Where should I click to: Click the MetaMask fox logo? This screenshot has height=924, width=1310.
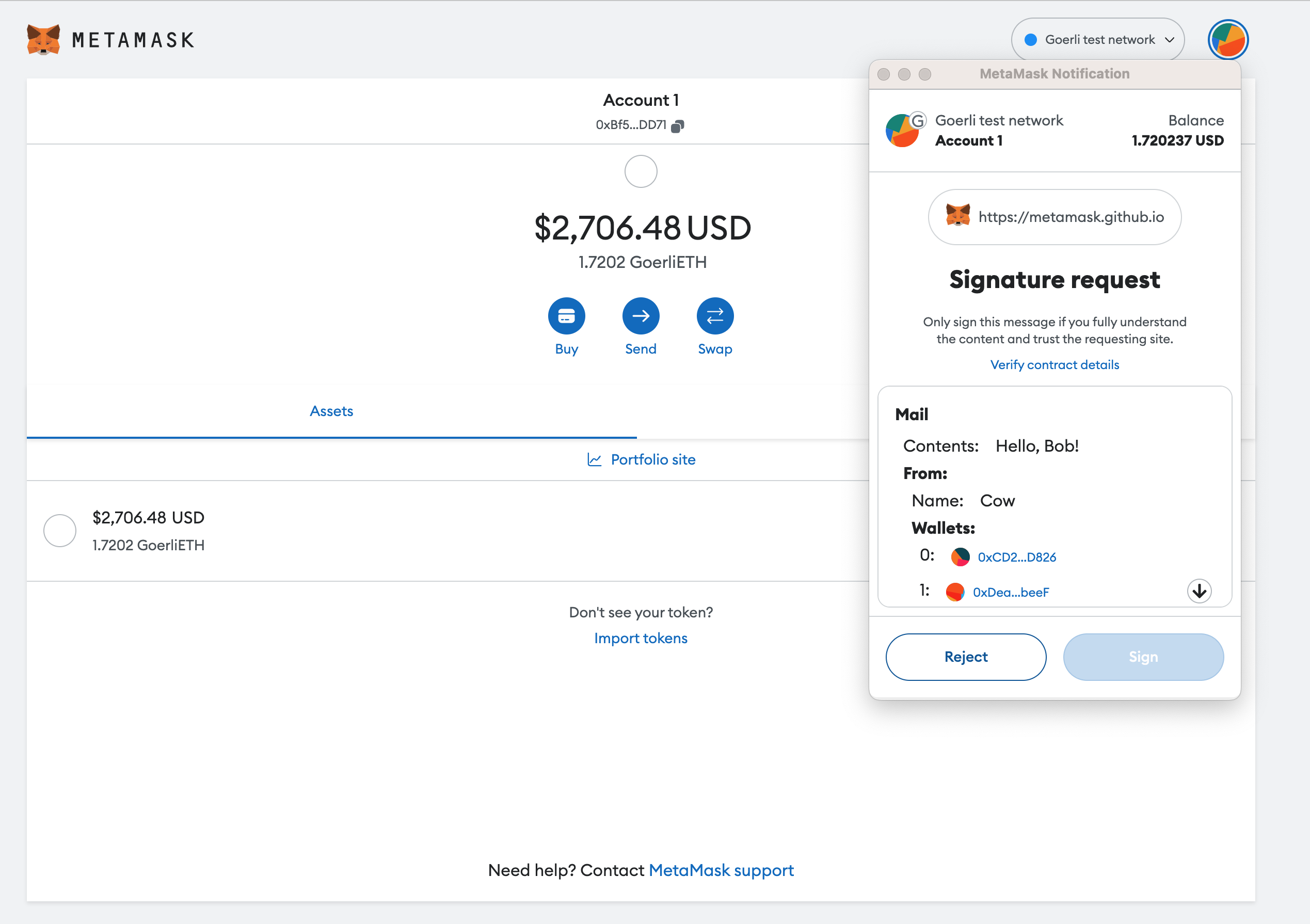tap(43, 39)
